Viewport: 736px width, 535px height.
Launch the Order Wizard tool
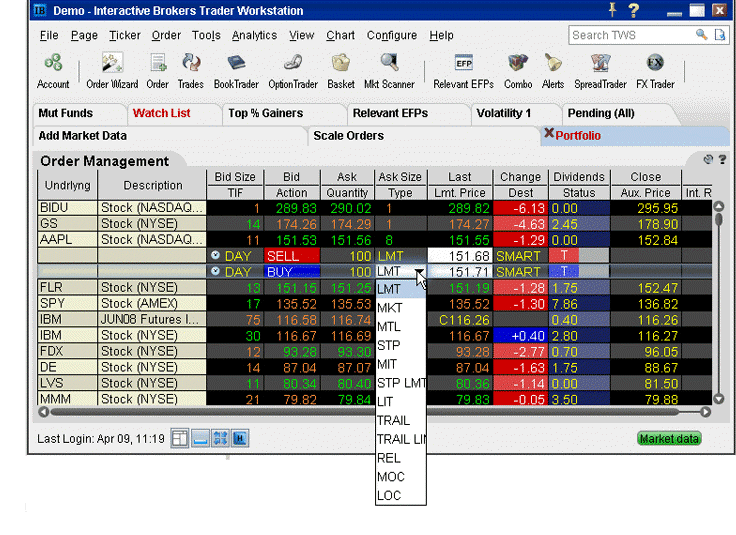pos(112,70)
